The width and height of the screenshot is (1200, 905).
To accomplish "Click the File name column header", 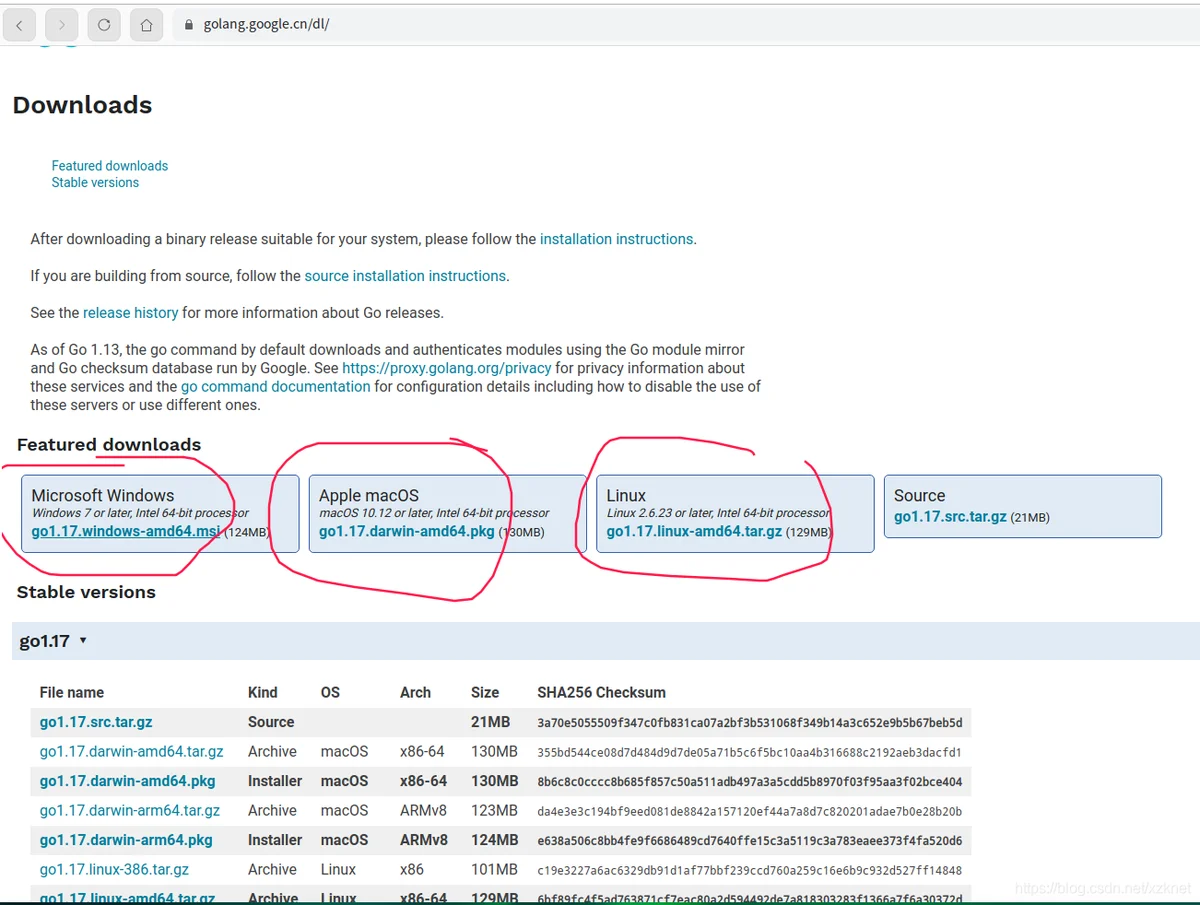I will tap(72, 693).
